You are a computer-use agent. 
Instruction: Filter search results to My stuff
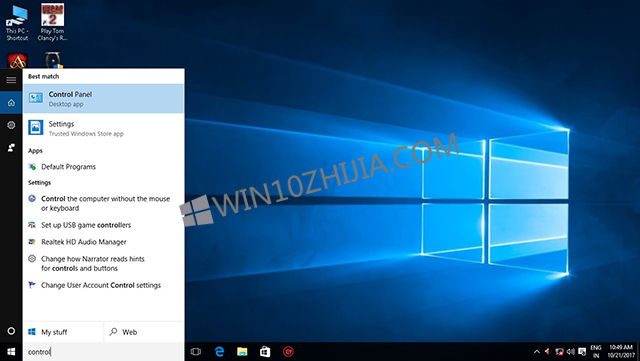click(63, 332)
